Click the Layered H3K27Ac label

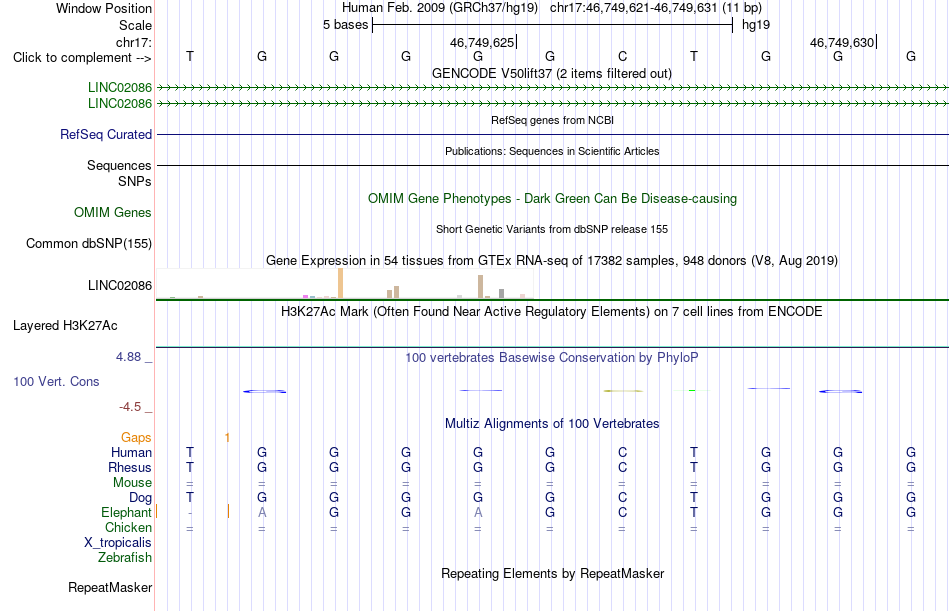tap(65, 326)
